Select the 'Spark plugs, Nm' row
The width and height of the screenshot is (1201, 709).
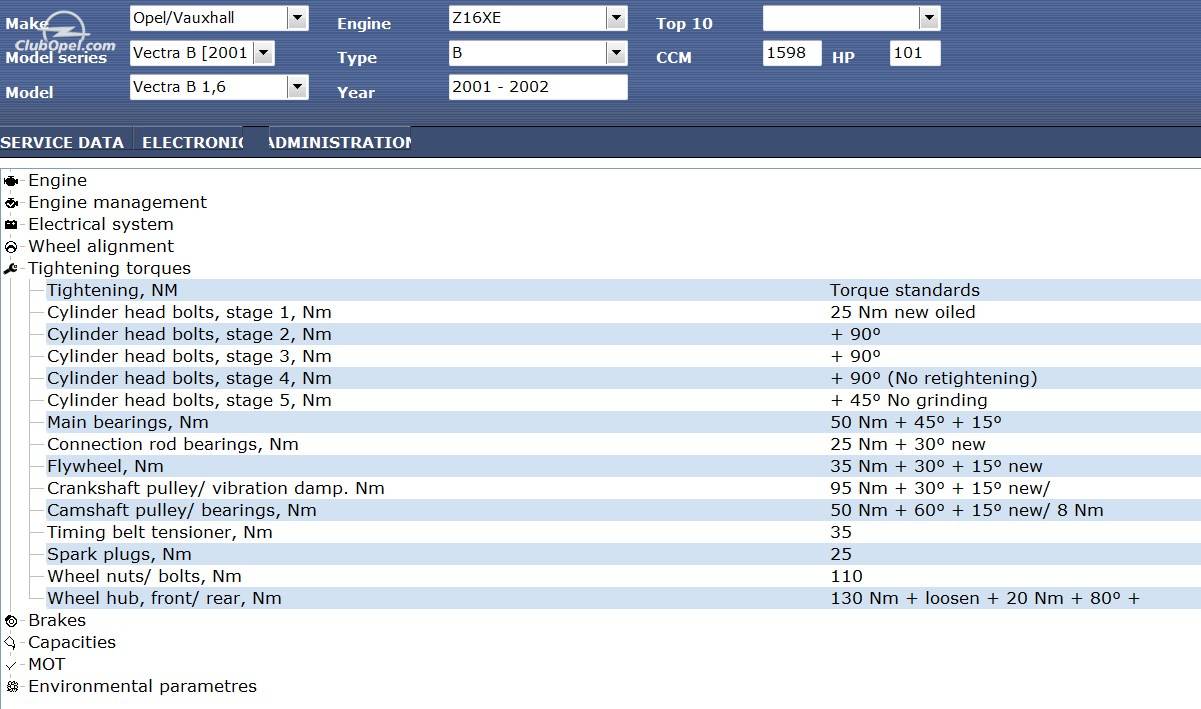623,554
